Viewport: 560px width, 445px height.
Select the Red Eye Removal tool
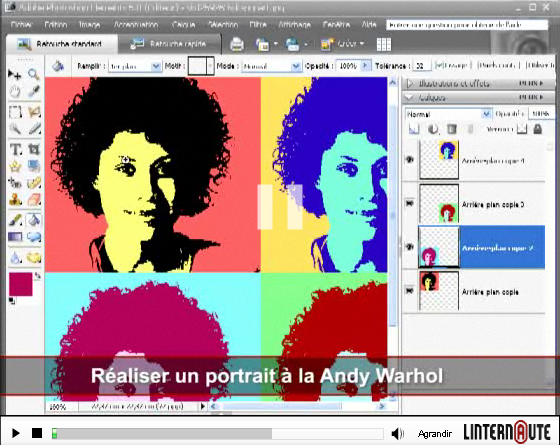pos(15,183)
